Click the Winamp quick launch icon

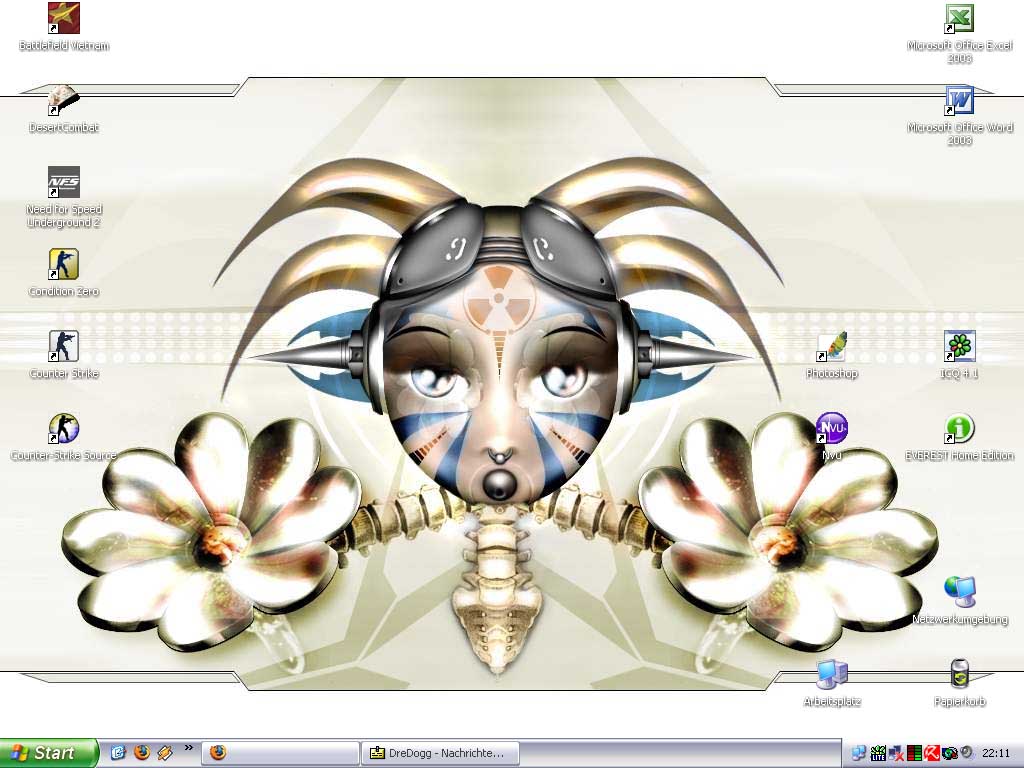(x=165, y=753)
